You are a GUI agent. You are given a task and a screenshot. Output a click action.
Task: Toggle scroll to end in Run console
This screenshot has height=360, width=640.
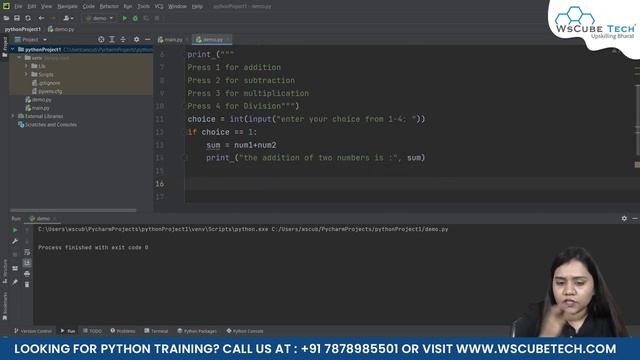pyautogui.click(x=27, y=263)
